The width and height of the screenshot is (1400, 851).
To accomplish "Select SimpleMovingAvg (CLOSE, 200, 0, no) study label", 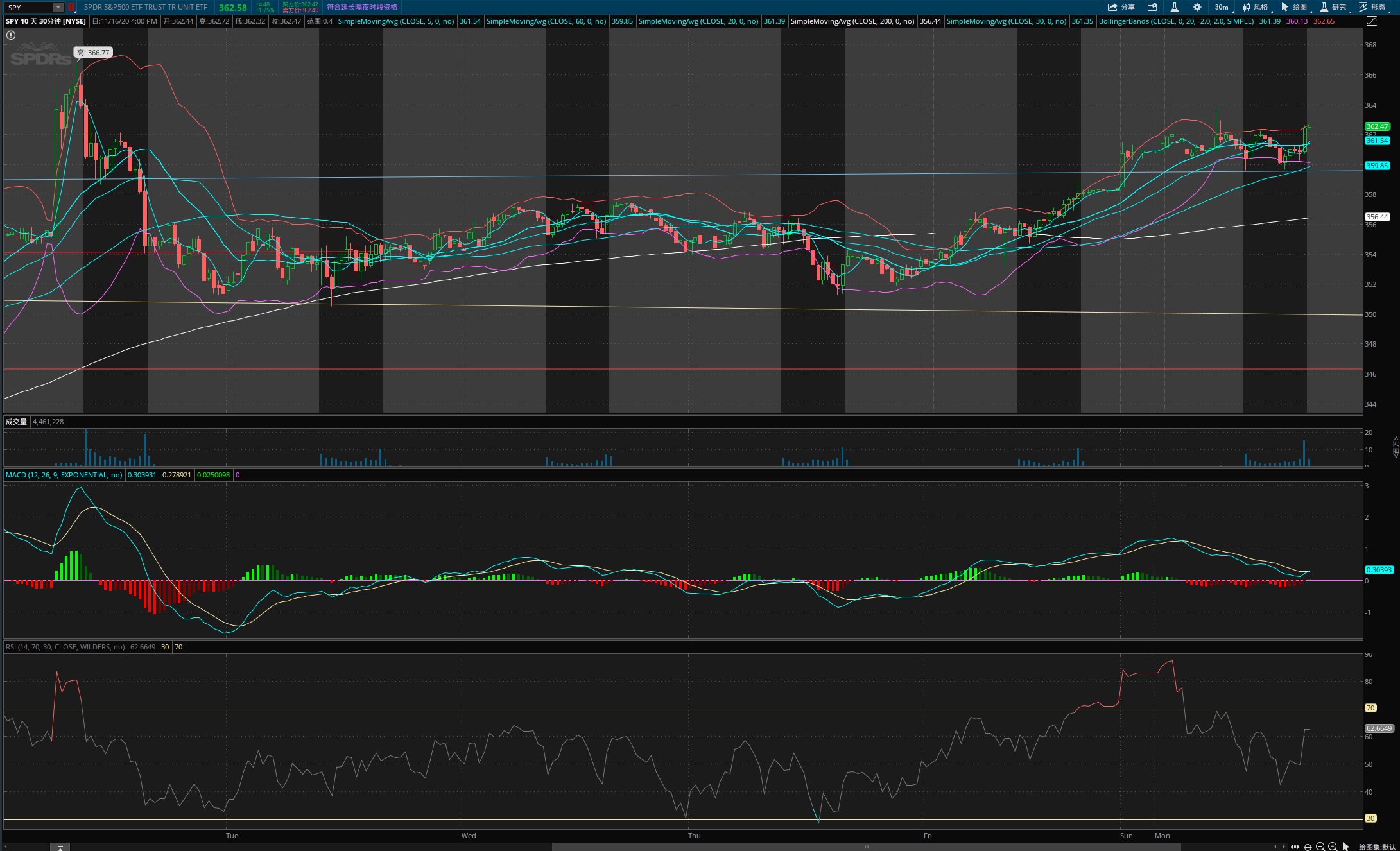I will 852,21.
